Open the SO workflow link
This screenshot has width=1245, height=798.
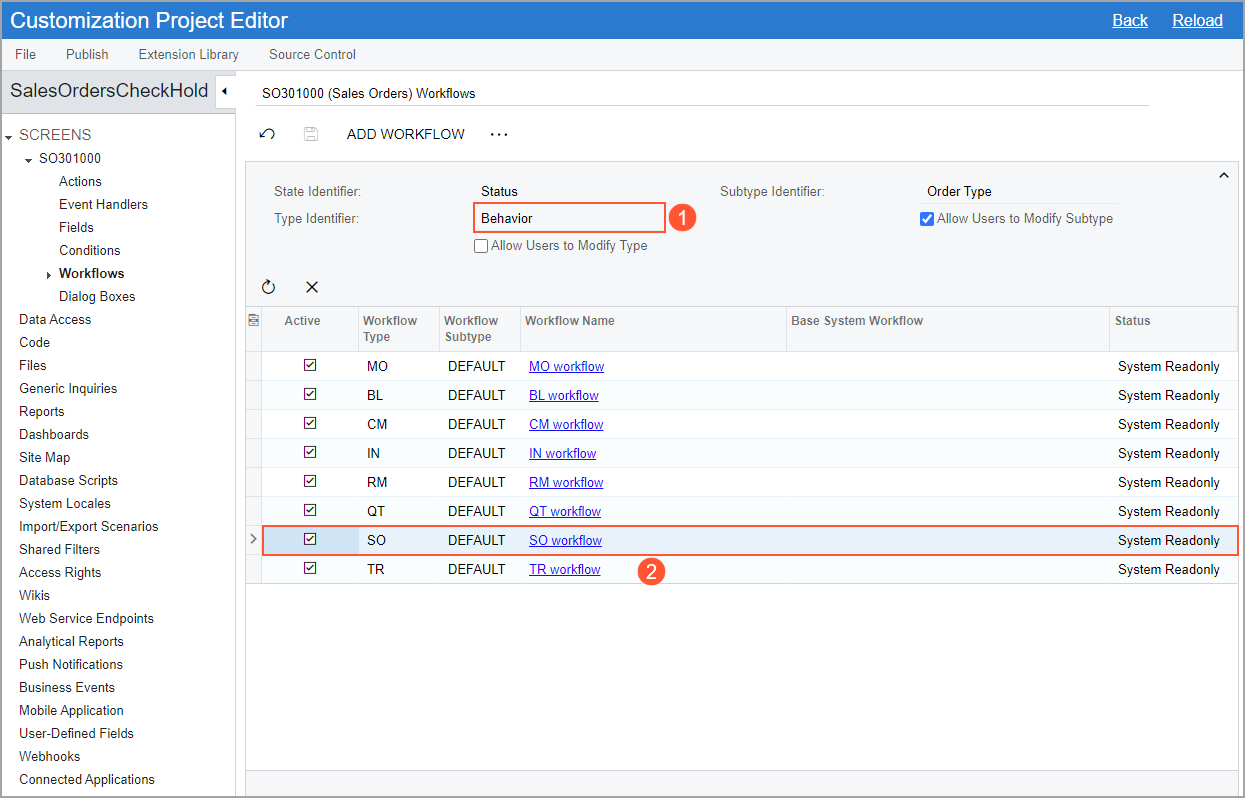tap(565, 541)
